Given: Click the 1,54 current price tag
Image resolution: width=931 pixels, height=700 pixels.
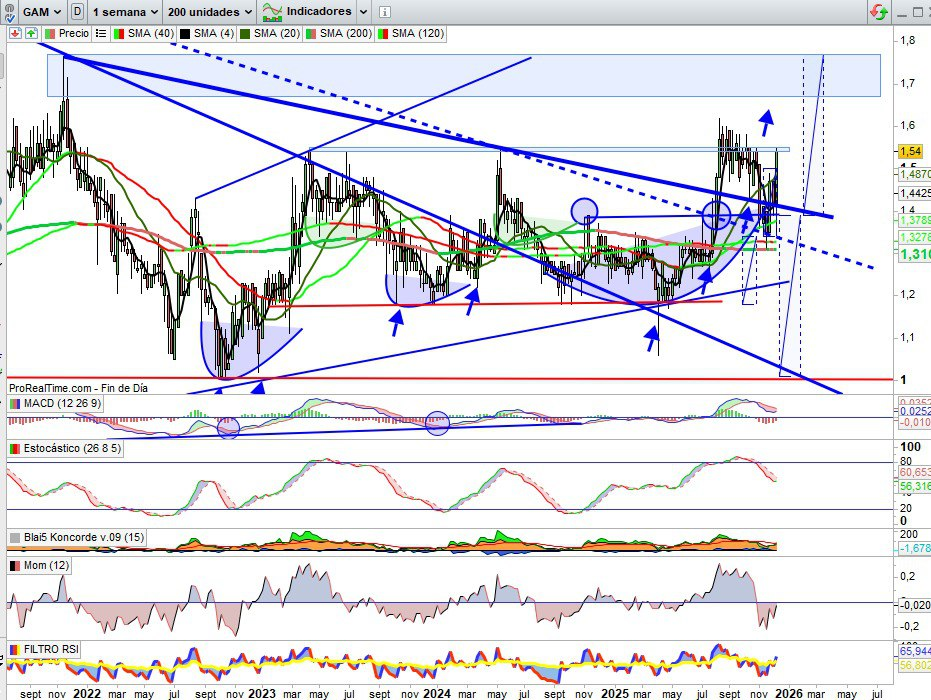Looking at the screenshot, I should click(910, 151).
